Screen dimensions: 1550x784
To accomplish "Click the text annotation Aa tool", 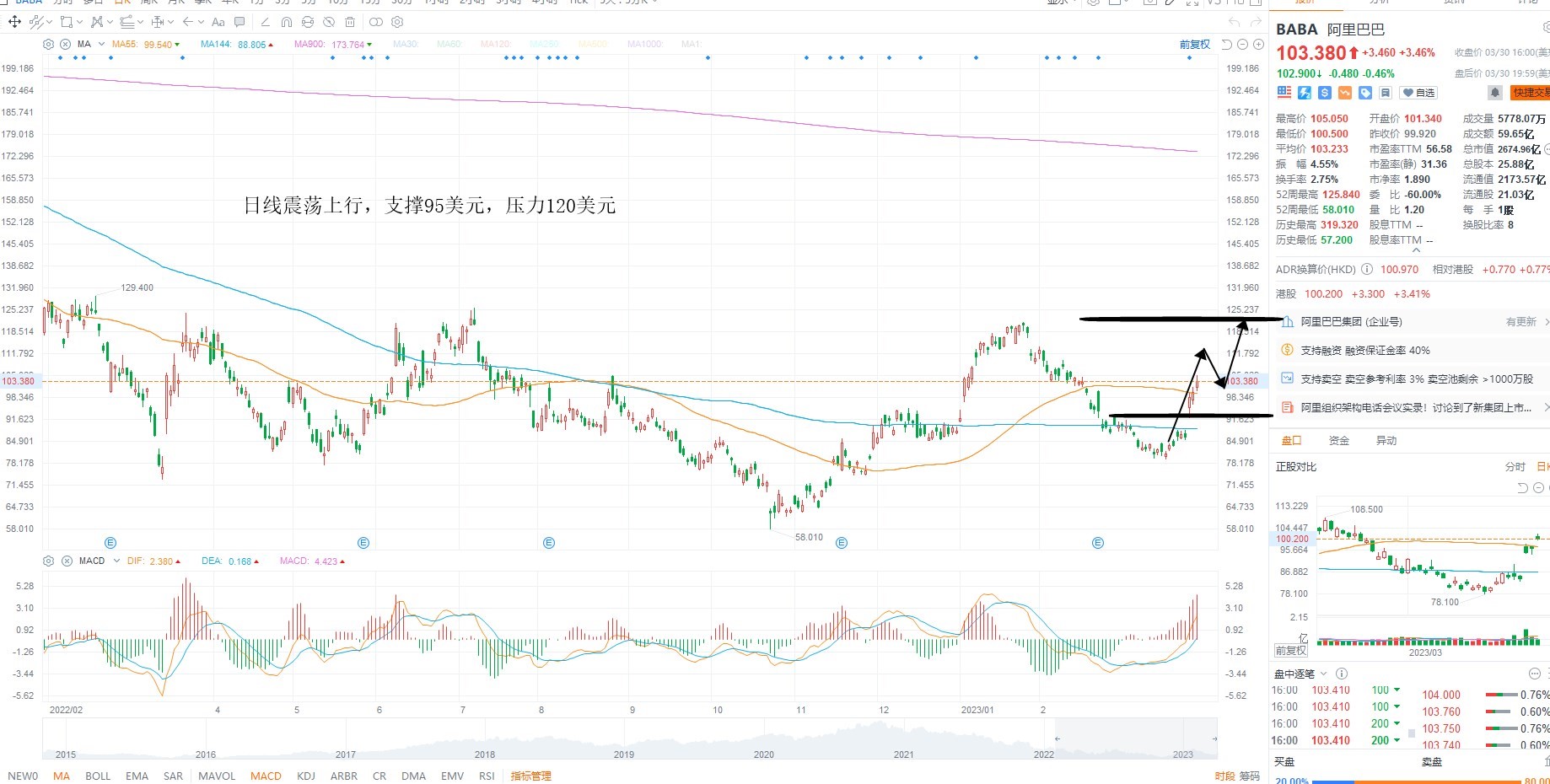I will [x=218, y=22].
